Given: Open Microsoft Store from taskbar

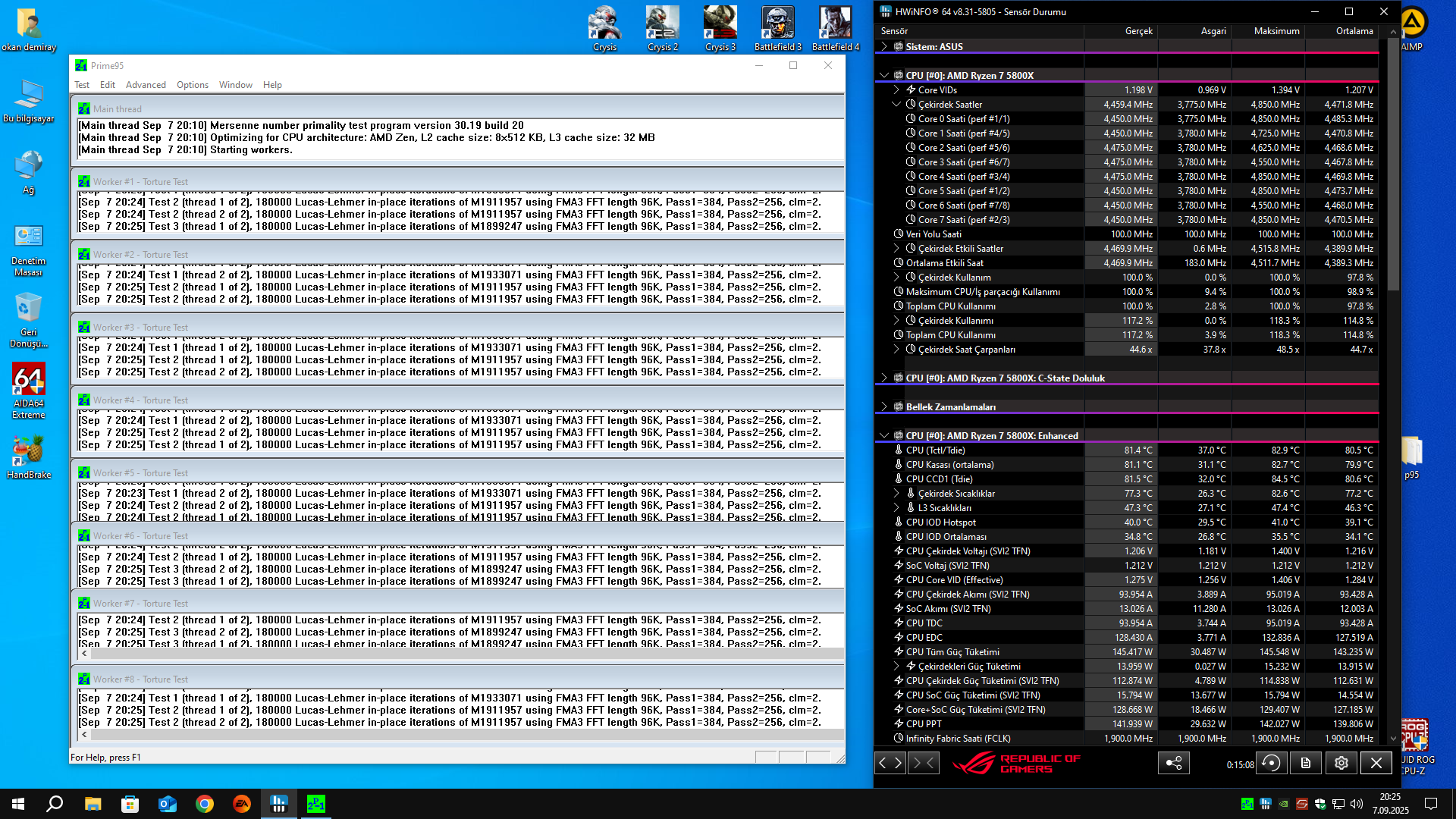Looking at the screenshot, I should [130, 804].
